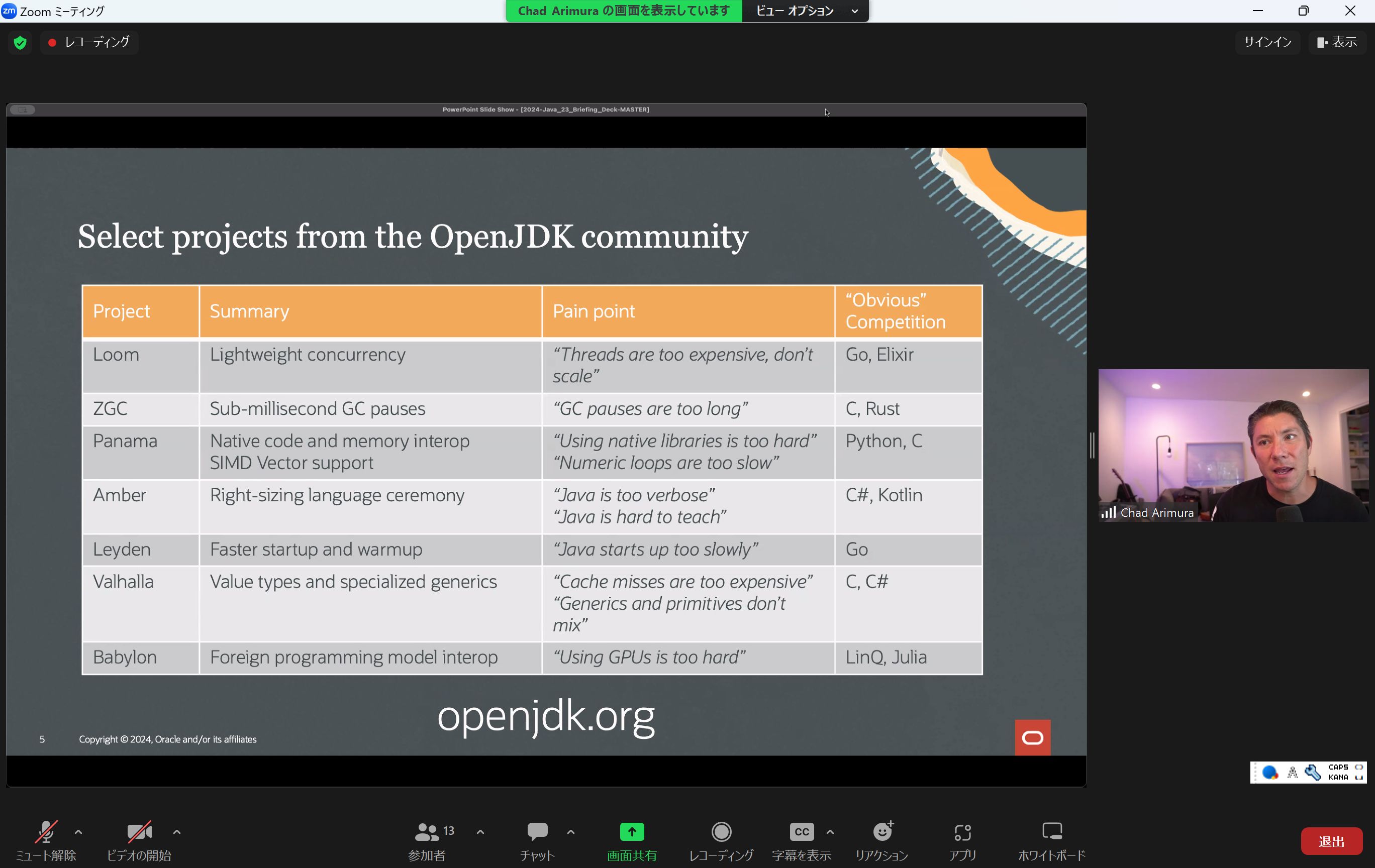Click the green Chad Arimura screen-sharing banner

(624, 11)
